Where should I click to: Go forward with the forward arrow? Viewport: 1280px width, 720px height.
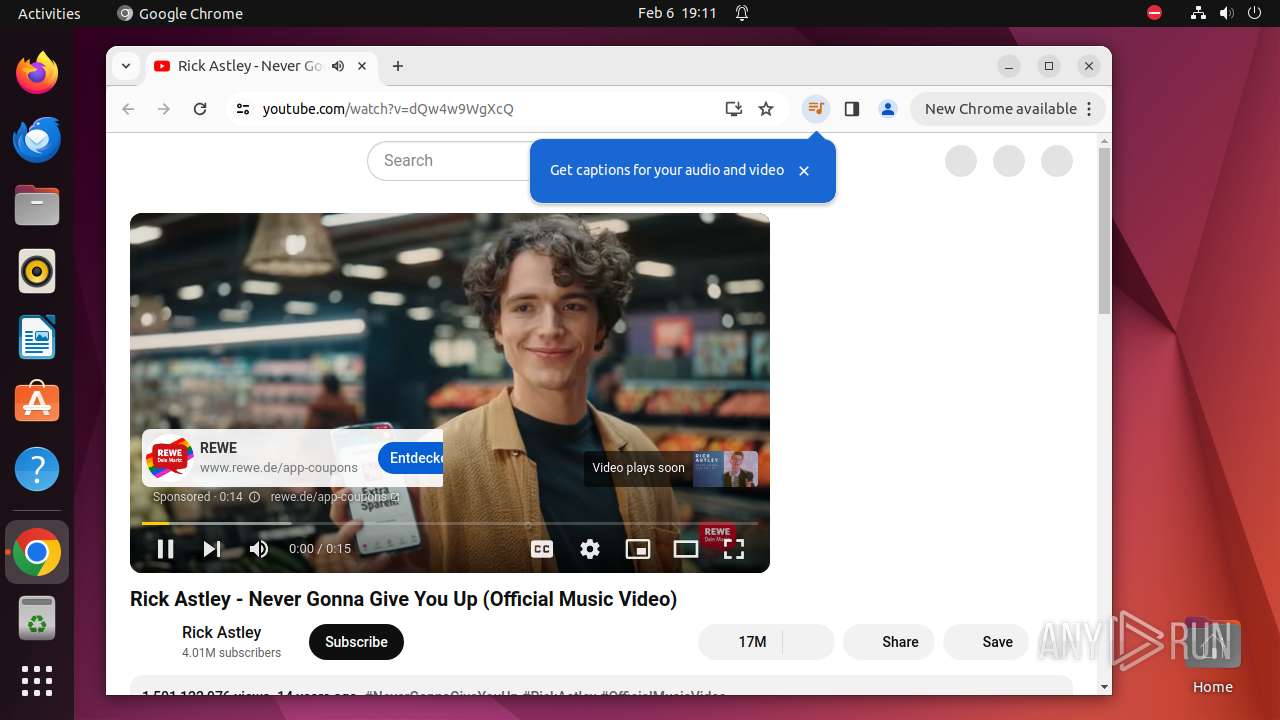tap(164, 109)
